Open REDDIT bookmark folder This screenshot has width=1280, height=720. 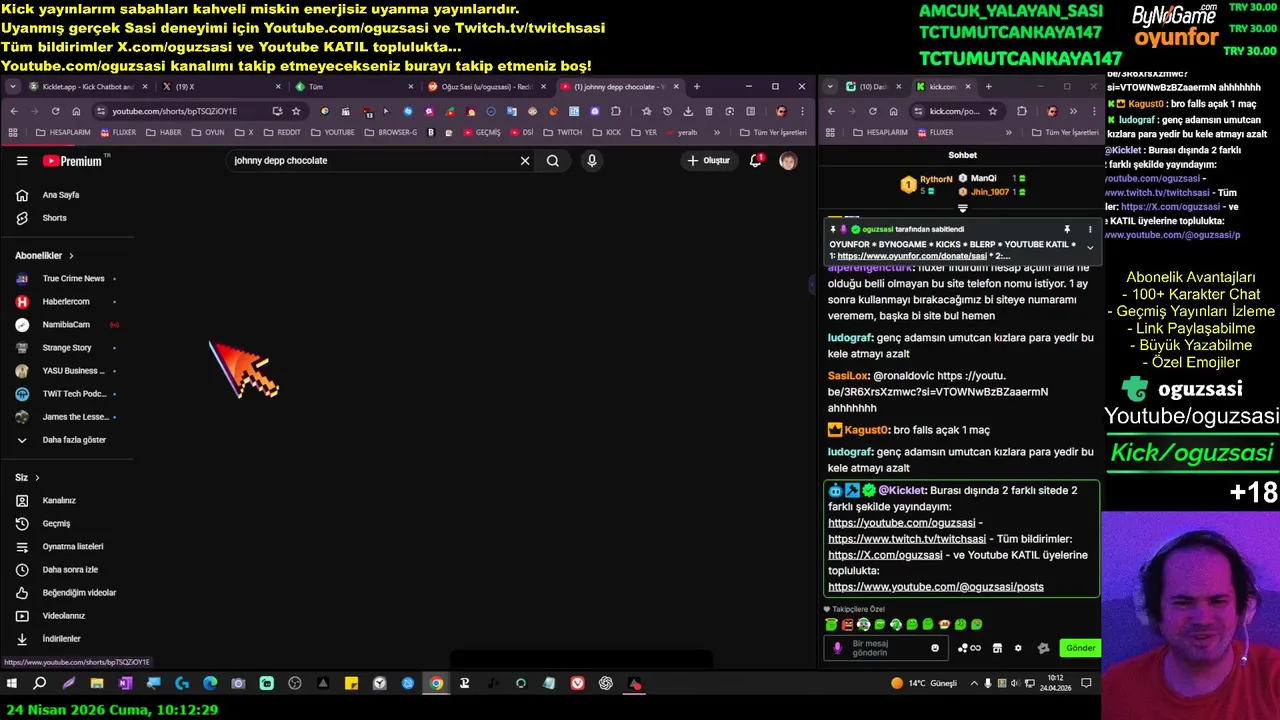[x=283, y=132]
